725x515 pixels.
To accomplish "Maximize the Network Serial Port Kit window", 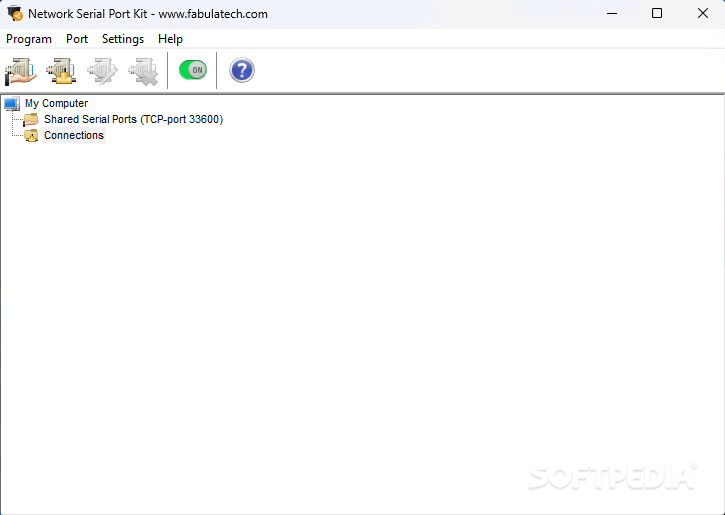I will (657, 13).
